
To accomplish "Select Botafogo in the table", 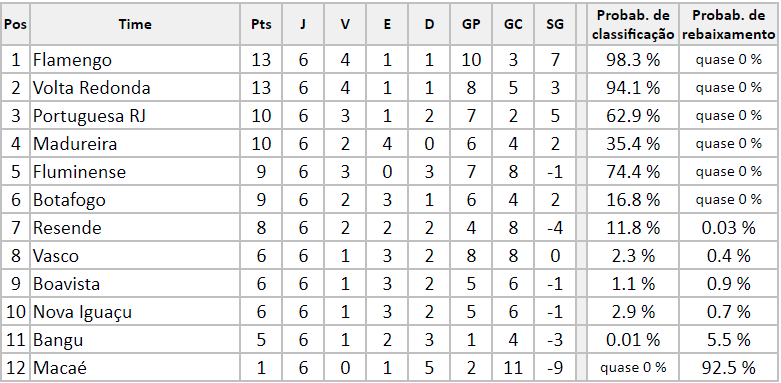I will pyautogui.click(x=69, y=200).
